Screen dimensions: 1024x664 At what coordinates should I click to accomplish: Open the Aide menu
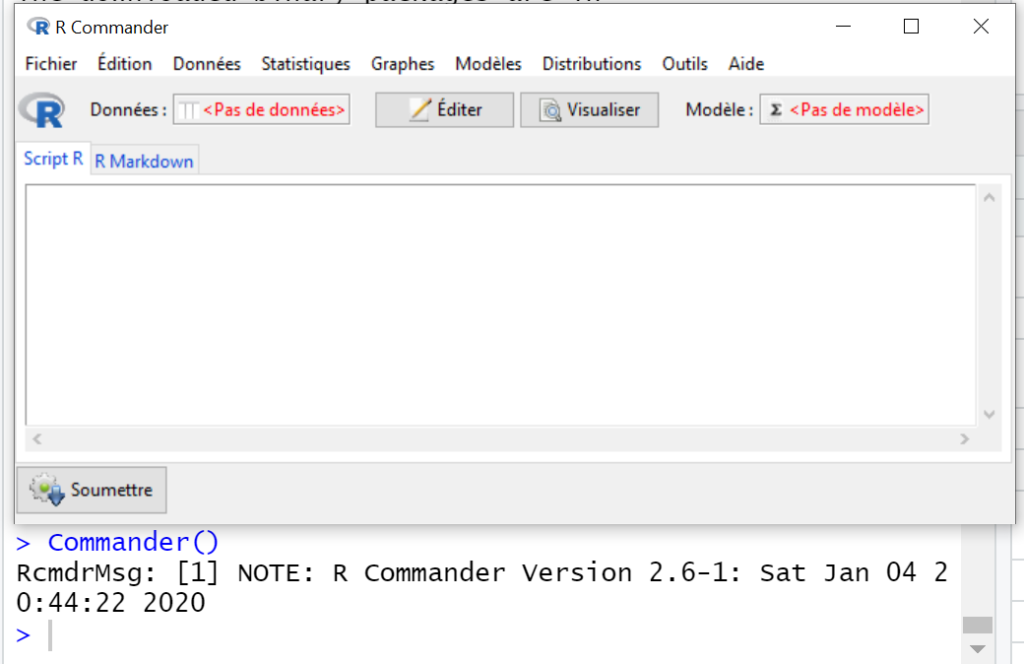click(x=745, y=63)
